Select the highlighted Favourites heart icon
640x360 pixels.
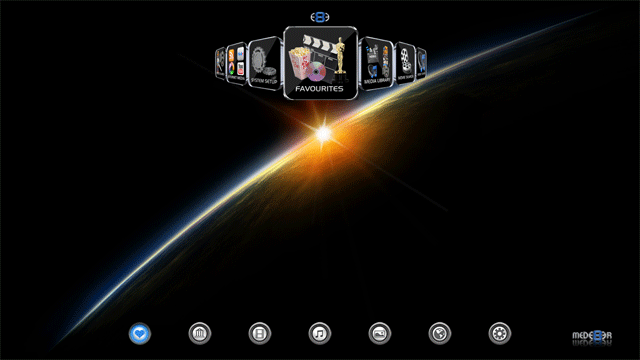click(x=140, y=333)
